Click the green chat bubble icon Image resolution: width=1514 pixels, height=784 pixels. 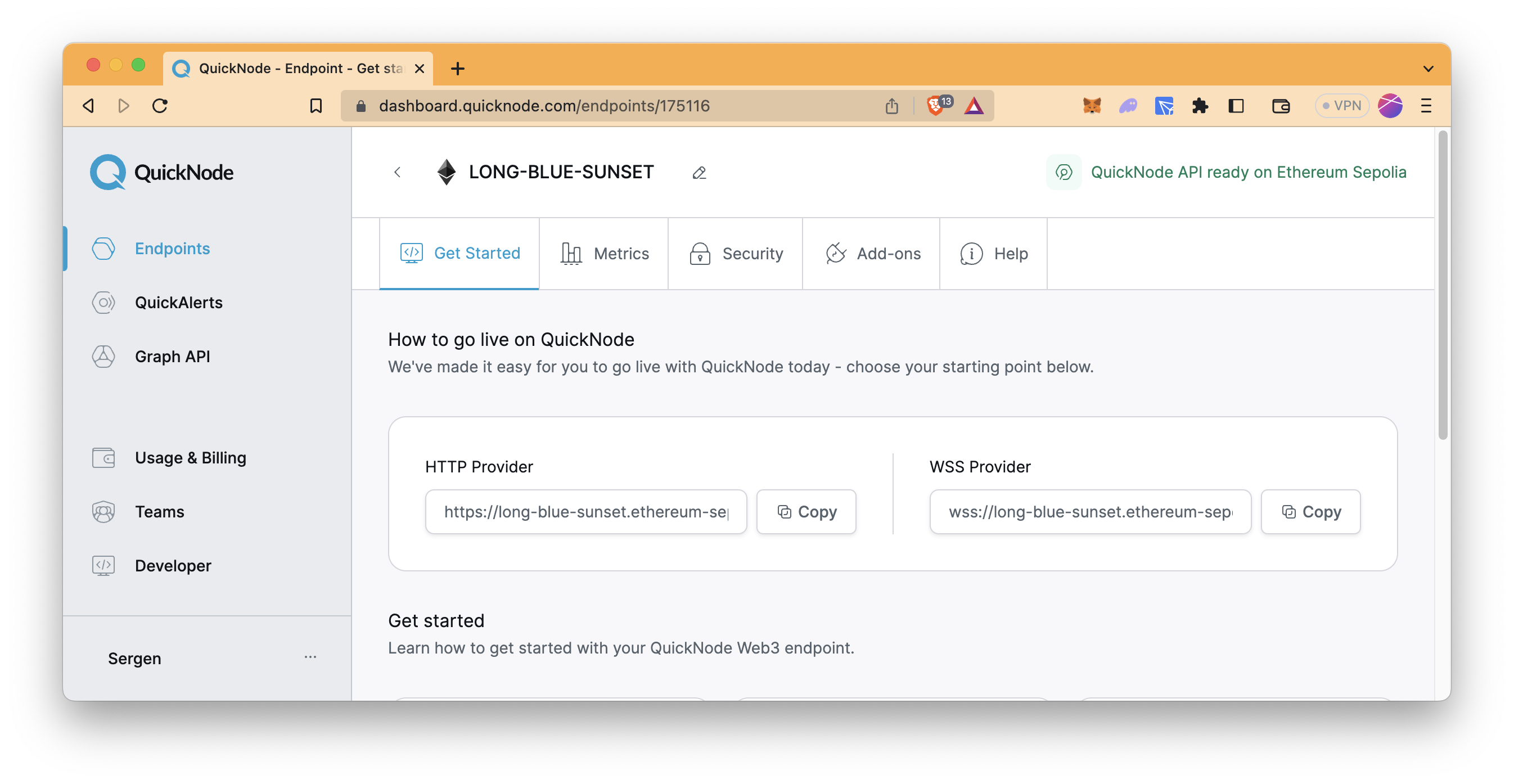pos(1063,172)
